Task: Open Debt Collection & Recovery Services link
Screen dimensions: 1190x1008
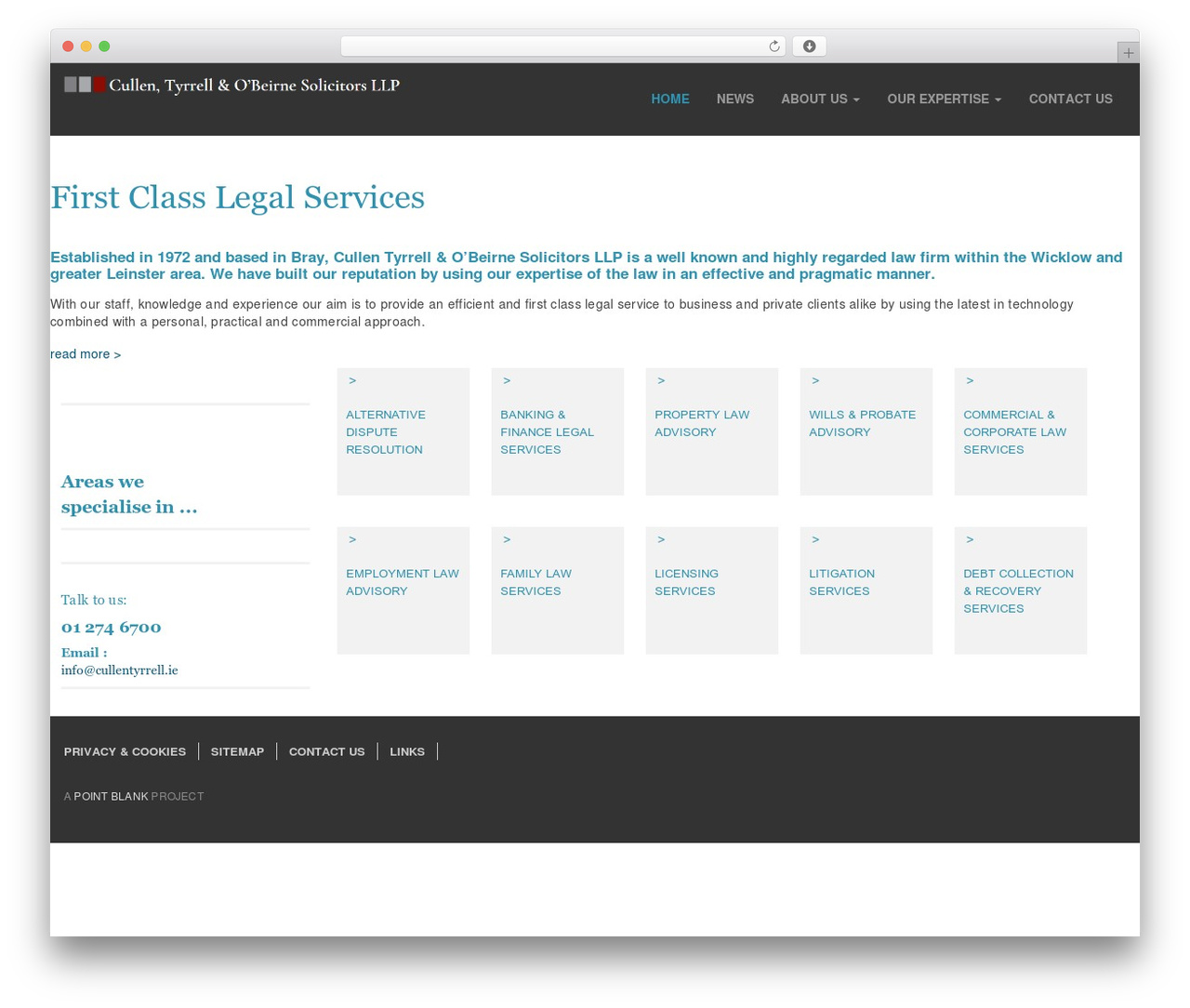Action: pyautogui.click(x=1018, y=591)
